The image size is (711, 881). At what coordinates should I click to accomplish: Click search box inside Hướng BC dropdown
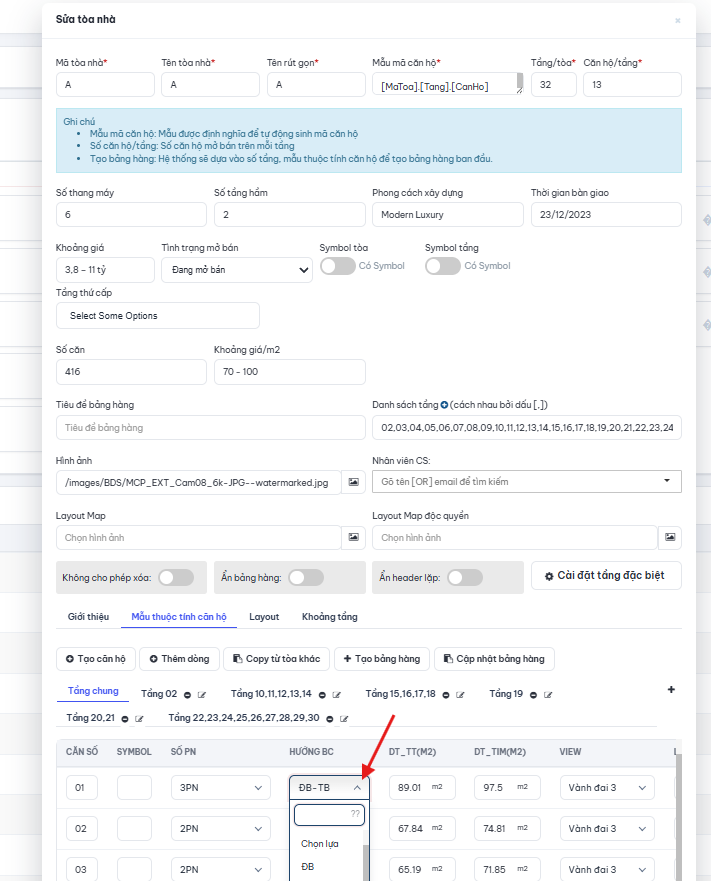point(329,815)
